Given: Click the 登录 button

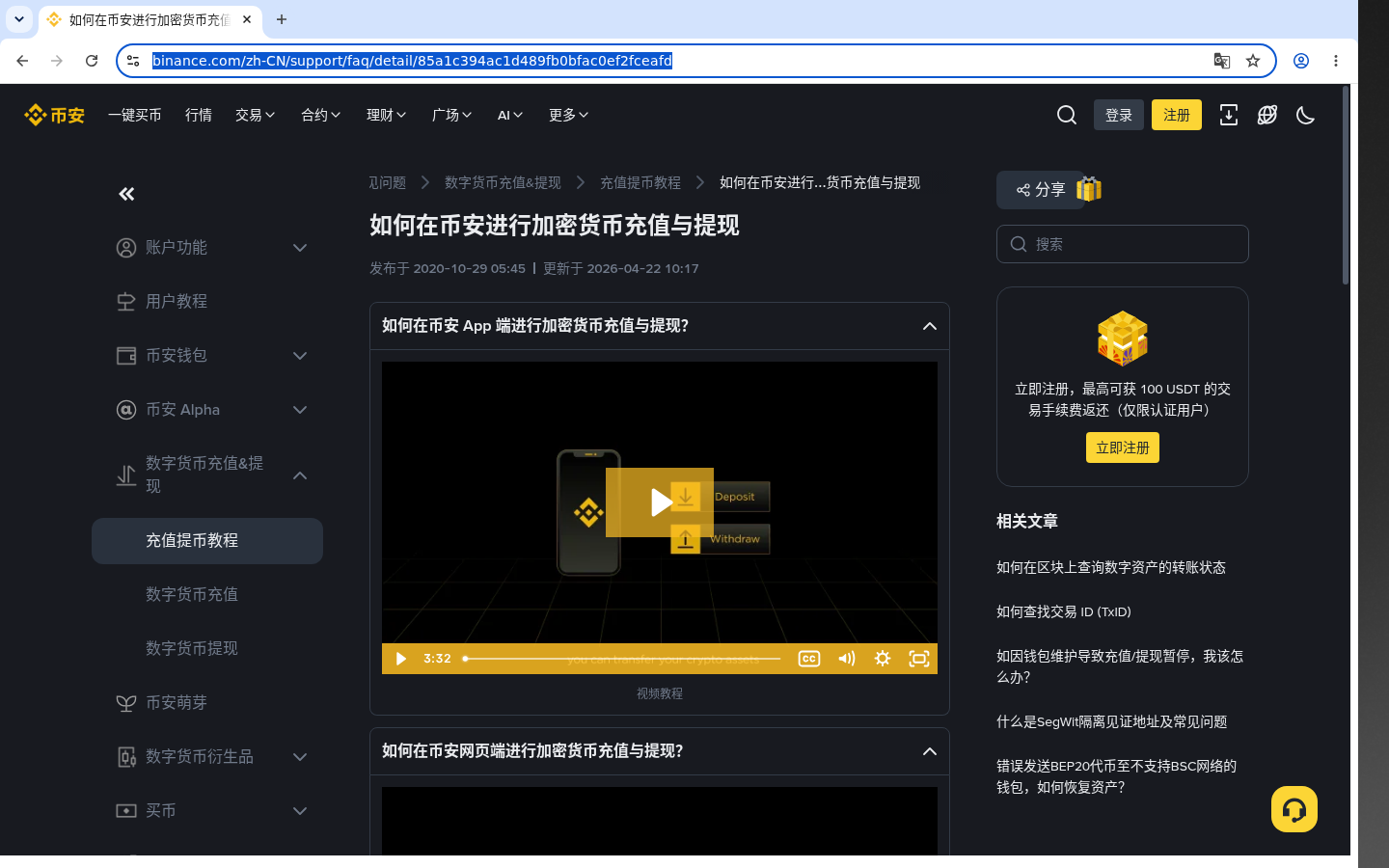Looking at the screenshot, I should (x=1119, y=115).
